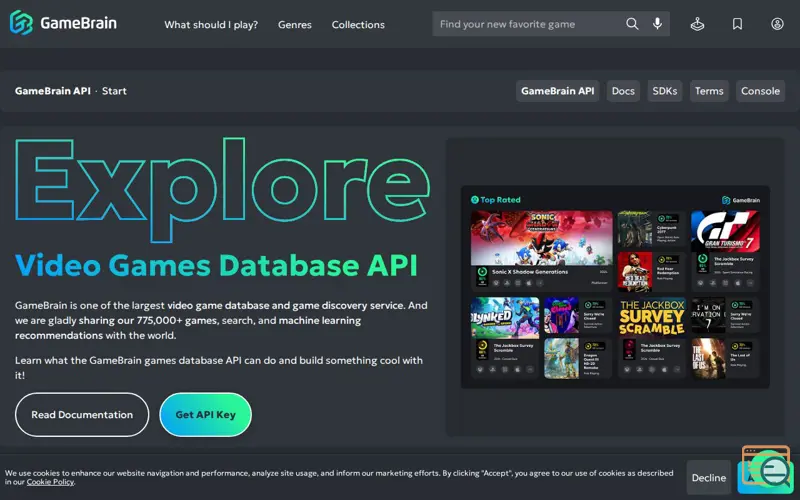Select the GameBrain API tab
The image size is (800, 500).
coord(557,91)
